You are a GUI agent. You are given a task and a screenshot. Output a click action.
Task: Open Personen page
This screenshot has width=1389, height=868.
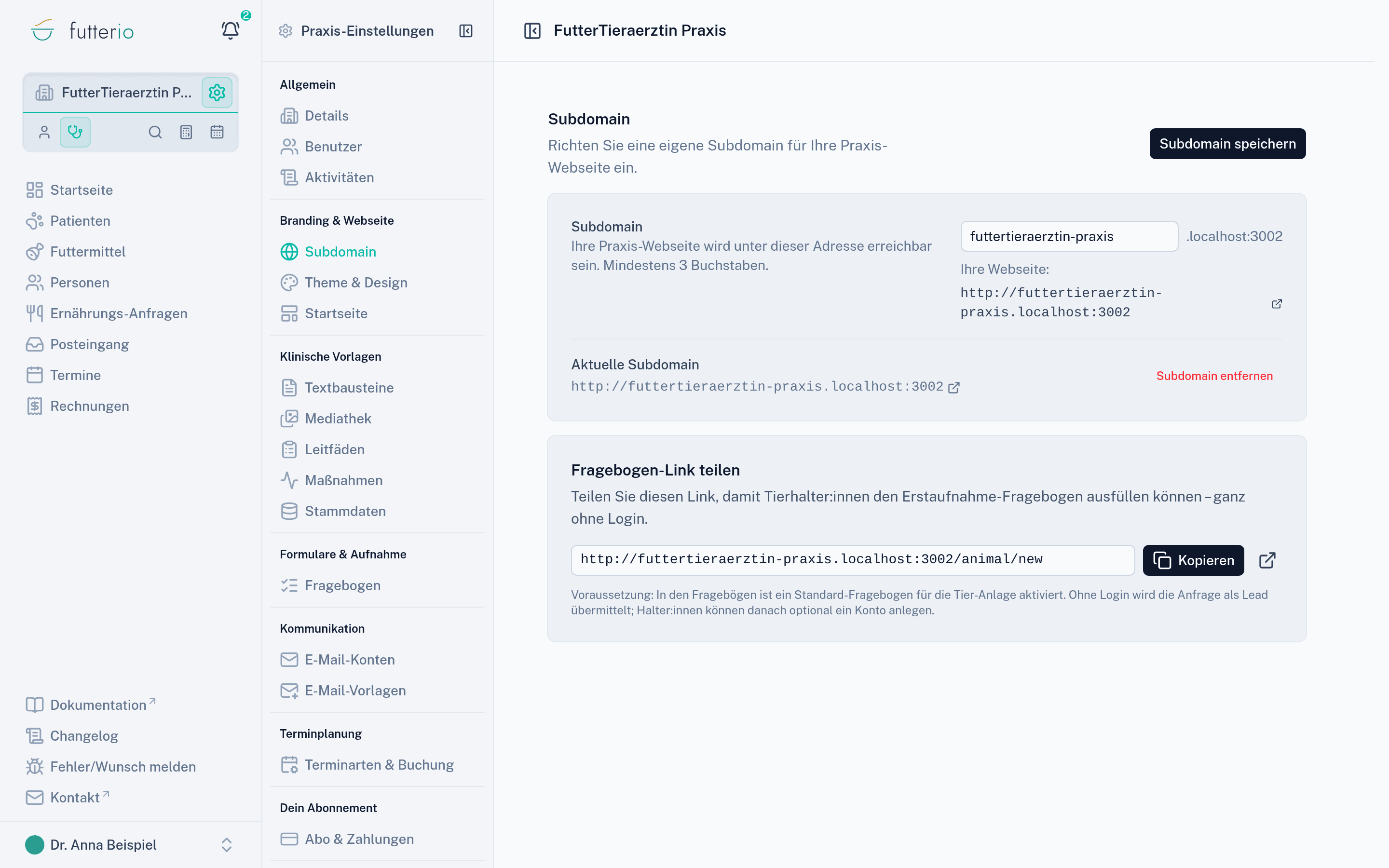tap(67, 283)
